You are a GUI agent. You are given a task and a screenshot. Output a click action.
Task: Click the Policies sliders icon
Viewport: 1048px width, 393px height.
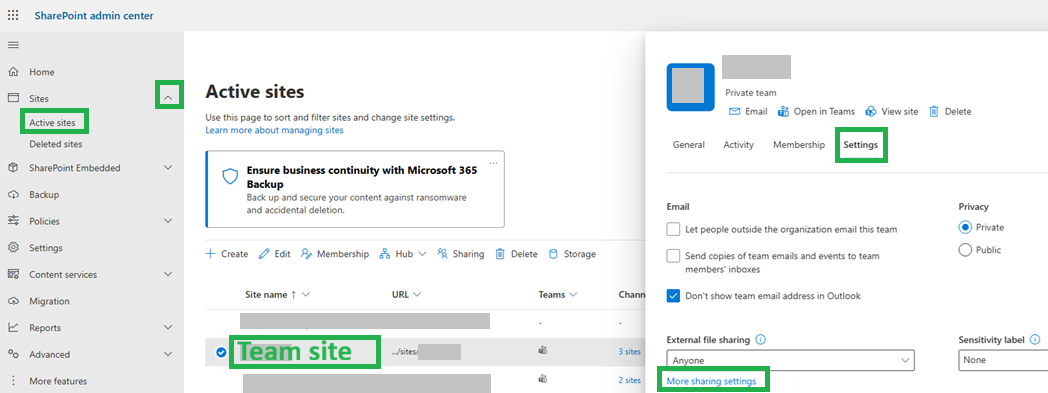(13, 221)
